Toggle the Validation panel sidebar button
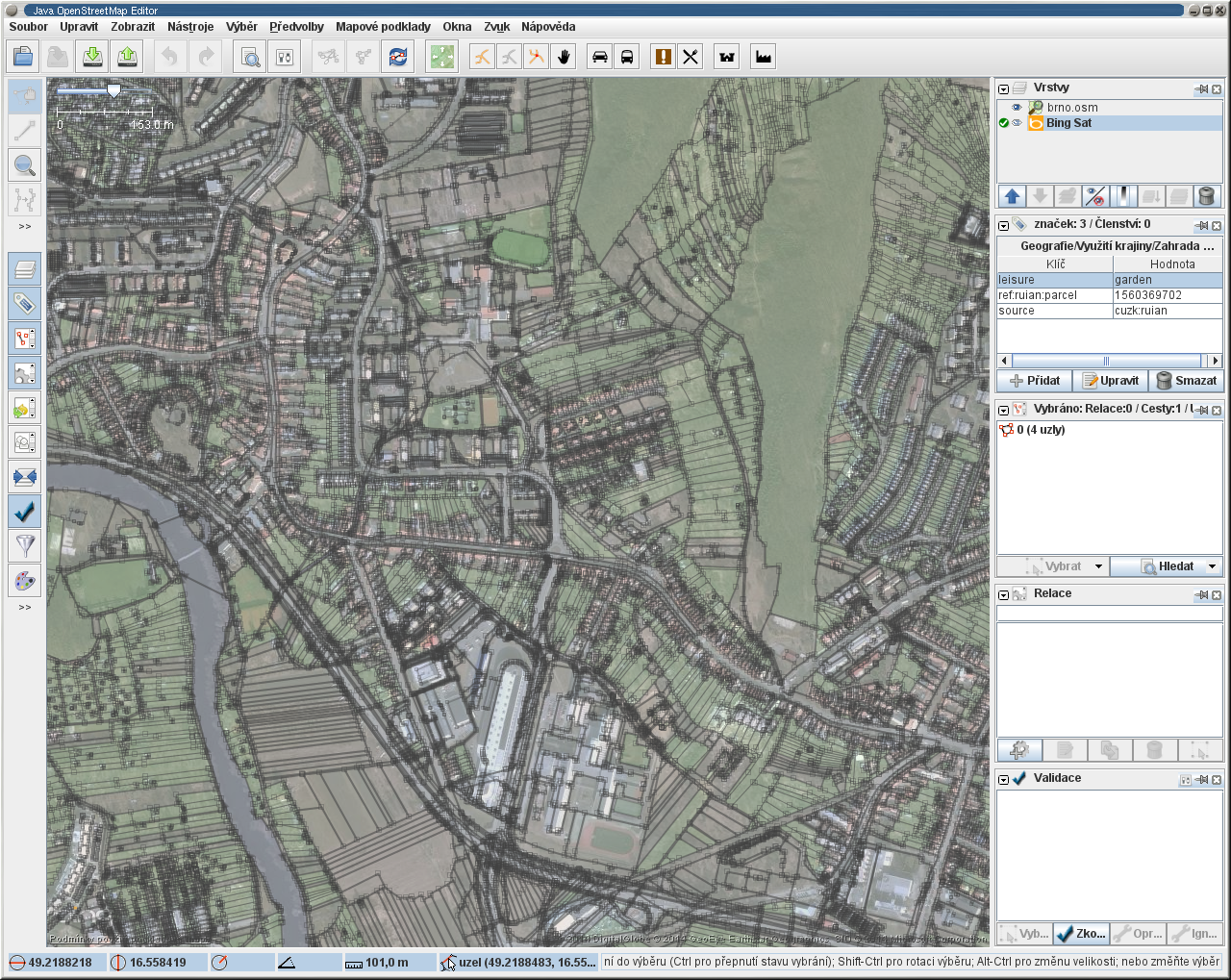Image resolution: width=1231 pixels, height=980 pixels. 25,512
